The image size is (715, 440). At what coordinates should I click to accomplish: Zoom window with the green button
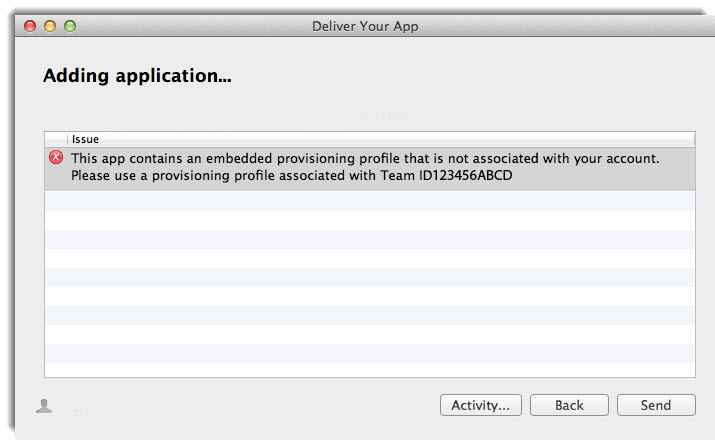tap(70, 26)
